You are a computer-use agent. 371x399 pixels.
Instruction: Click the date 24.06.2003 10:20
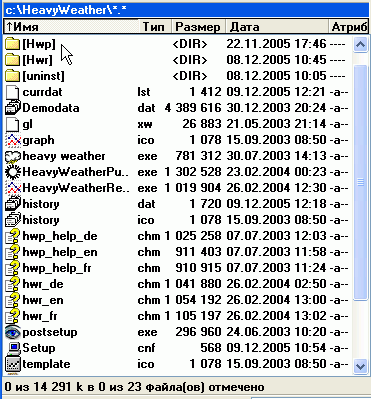276,332
